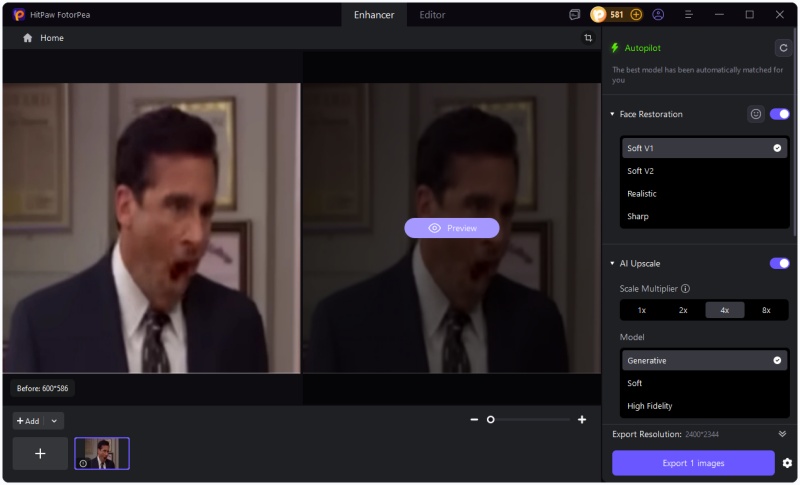800x485 pixels.
Task: Click the zoom in plus icon
Action: pos(582,420)
